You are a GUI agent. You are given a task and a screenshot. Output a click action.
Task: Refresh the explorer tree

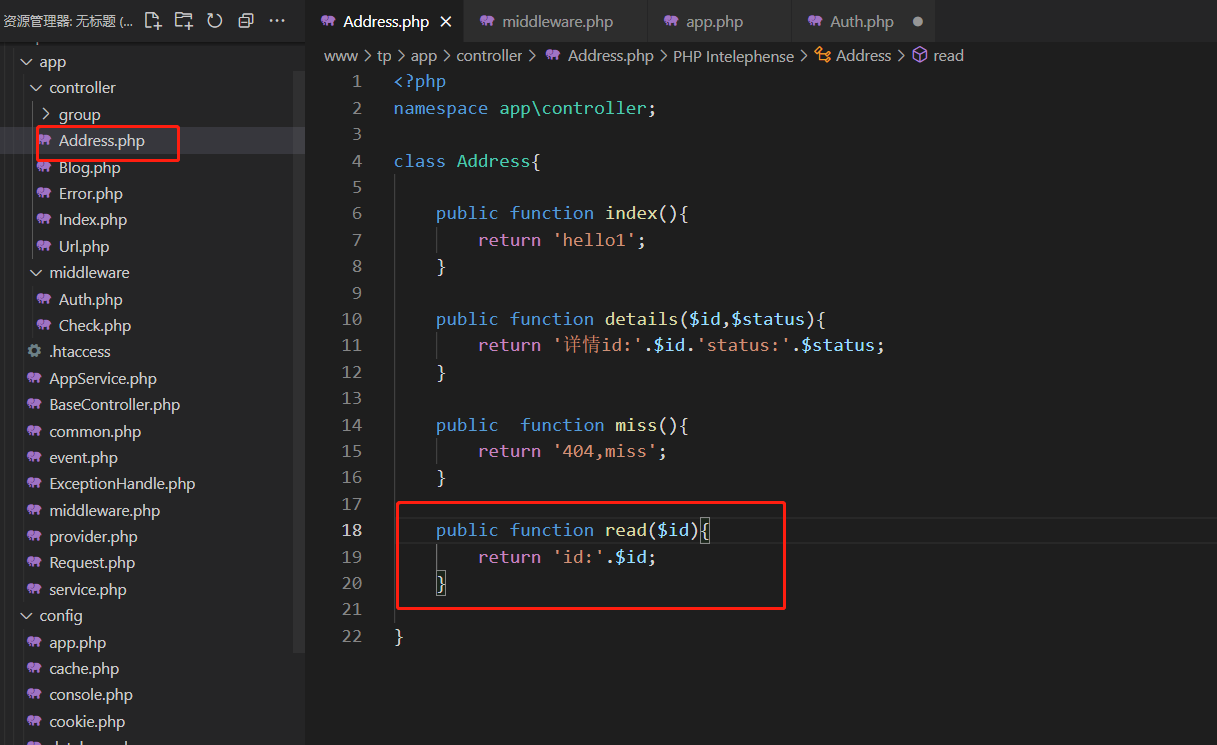(215, 20)
